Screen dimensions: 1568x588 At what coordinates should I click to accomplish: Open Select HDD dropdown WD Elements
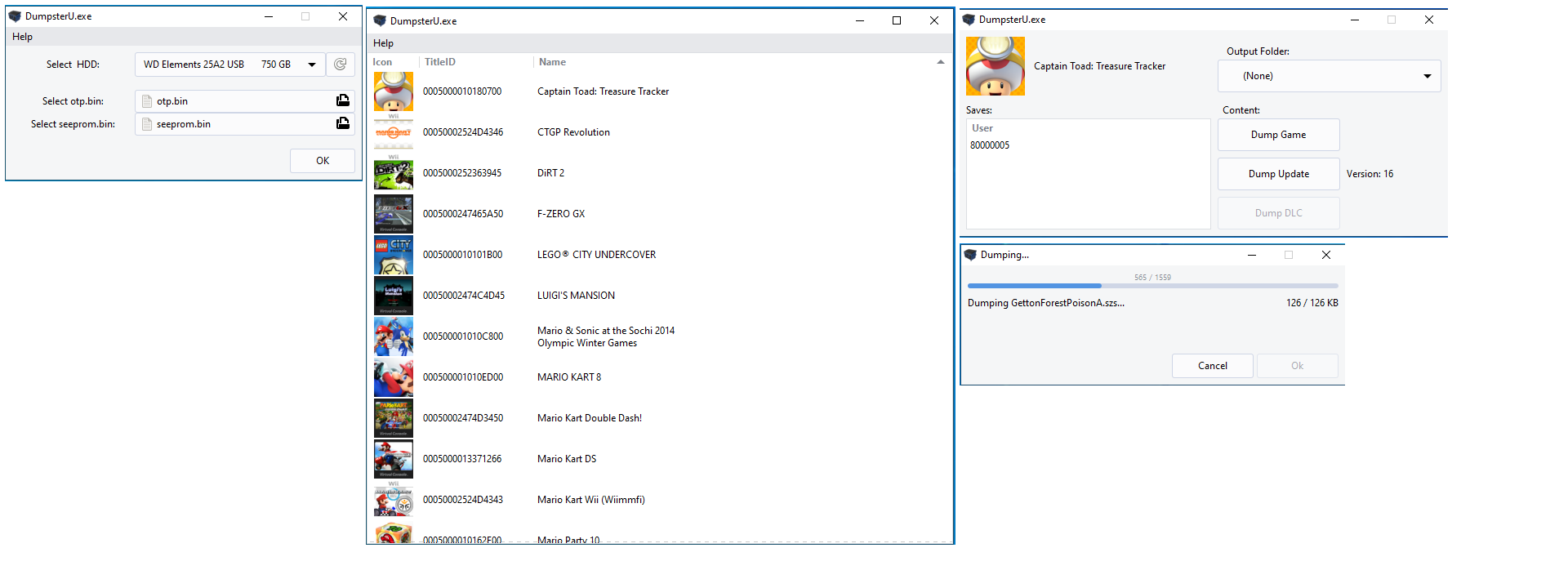(230, 65)
